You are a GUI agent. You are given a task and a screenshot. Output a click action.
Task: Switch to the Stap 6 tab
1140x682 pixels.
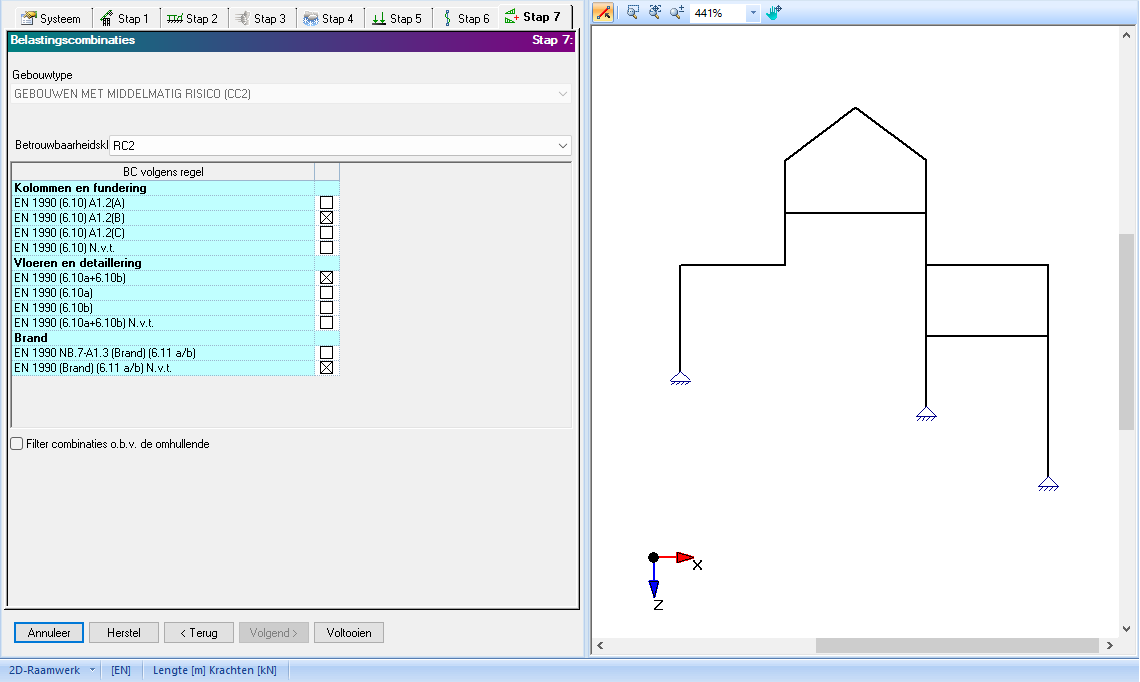[x=465, y=18]
